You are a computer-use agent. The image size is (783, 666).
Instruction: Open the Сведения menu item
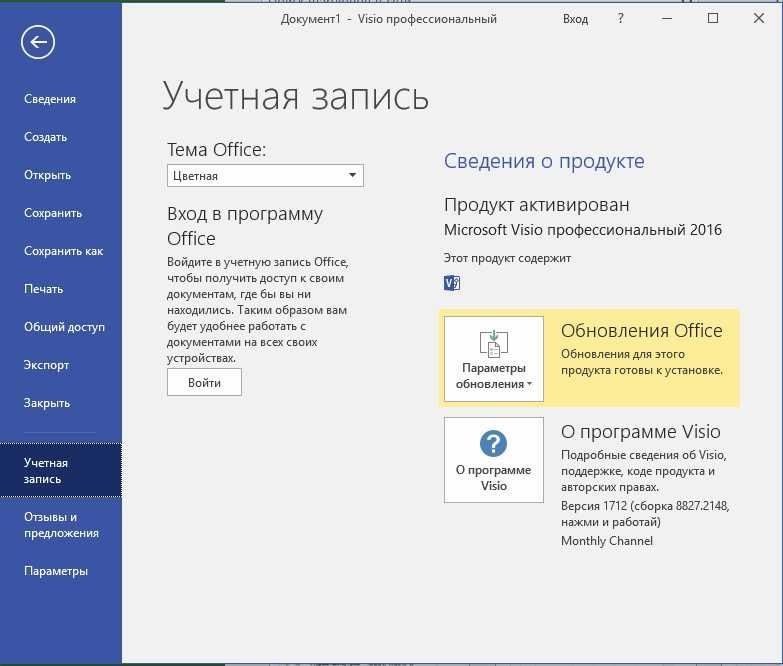tap(50, 99)
